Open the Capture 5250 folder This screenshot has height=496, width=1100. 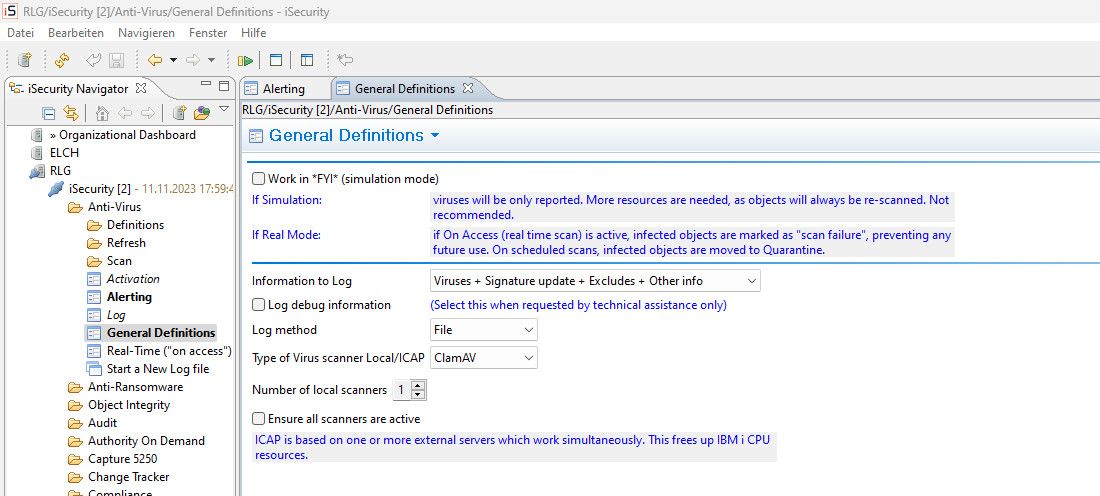click(123, 460)
